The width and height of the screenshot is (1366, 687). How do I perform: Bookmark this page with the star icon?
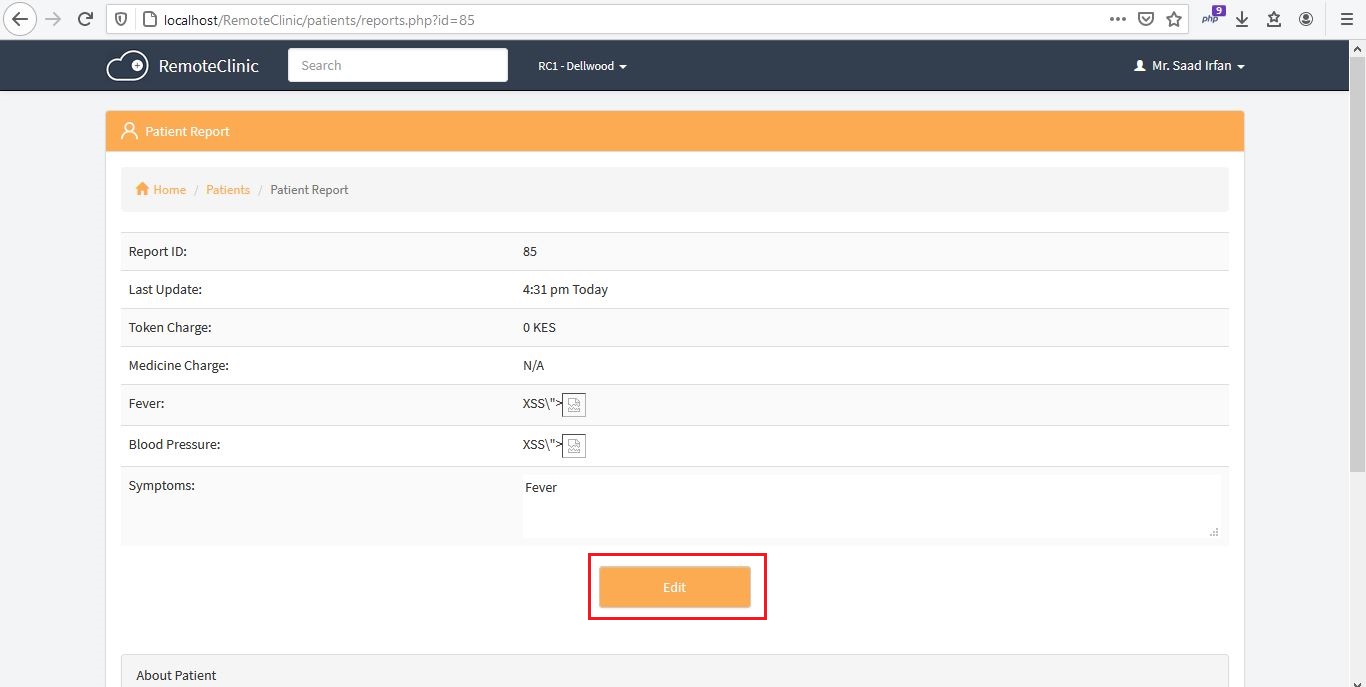pos(1174,19)
